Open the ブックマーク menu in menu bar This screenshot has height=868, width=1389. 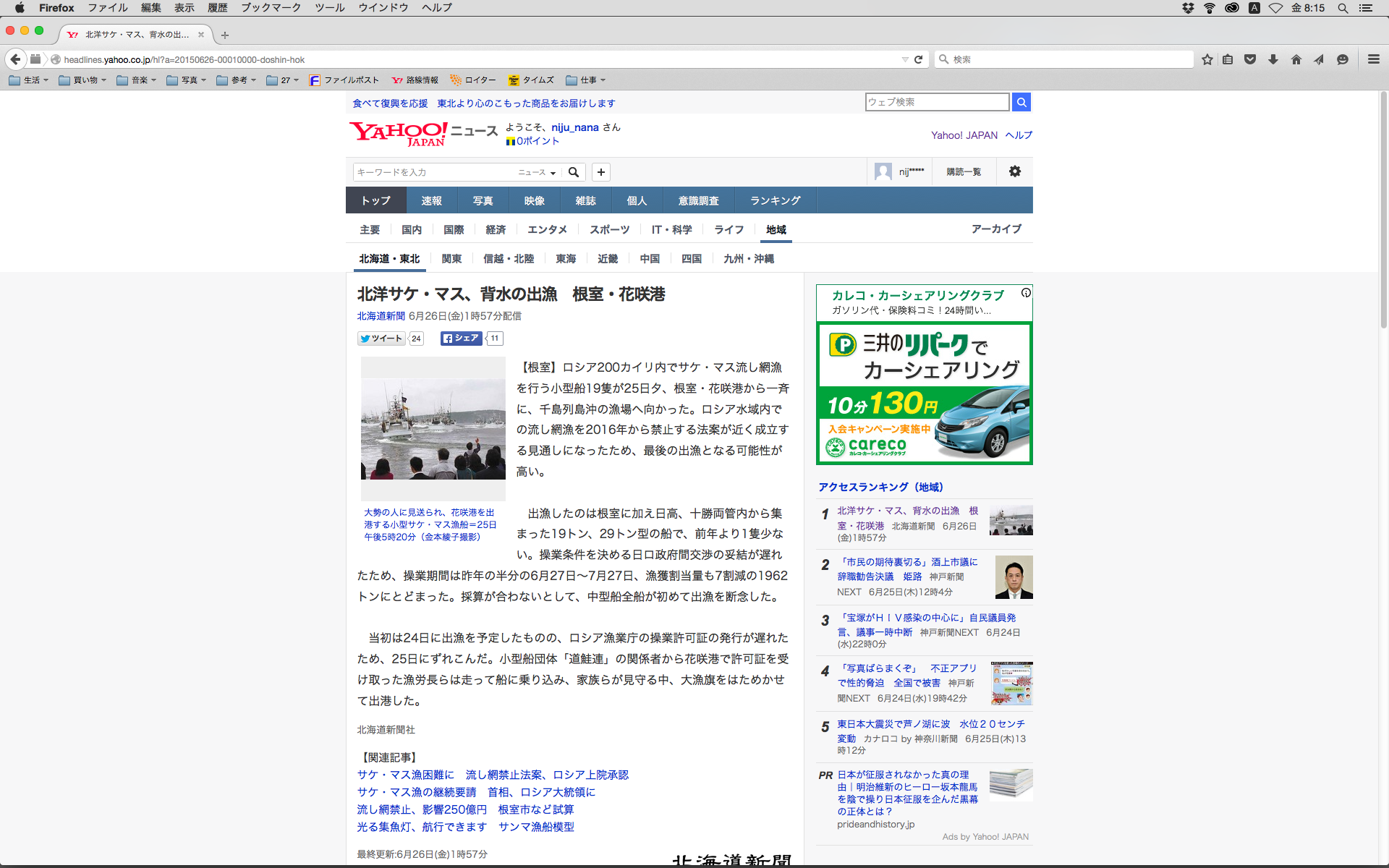[271, 8]
